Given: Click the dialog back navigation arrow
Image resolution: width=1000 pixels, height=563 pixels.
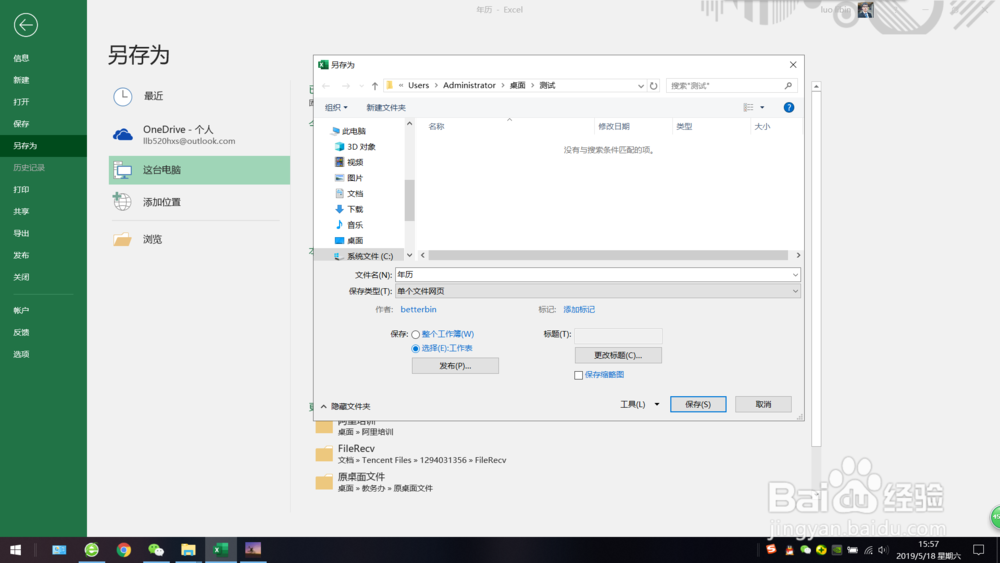Looking at the screenshot, I should point(326,85).
